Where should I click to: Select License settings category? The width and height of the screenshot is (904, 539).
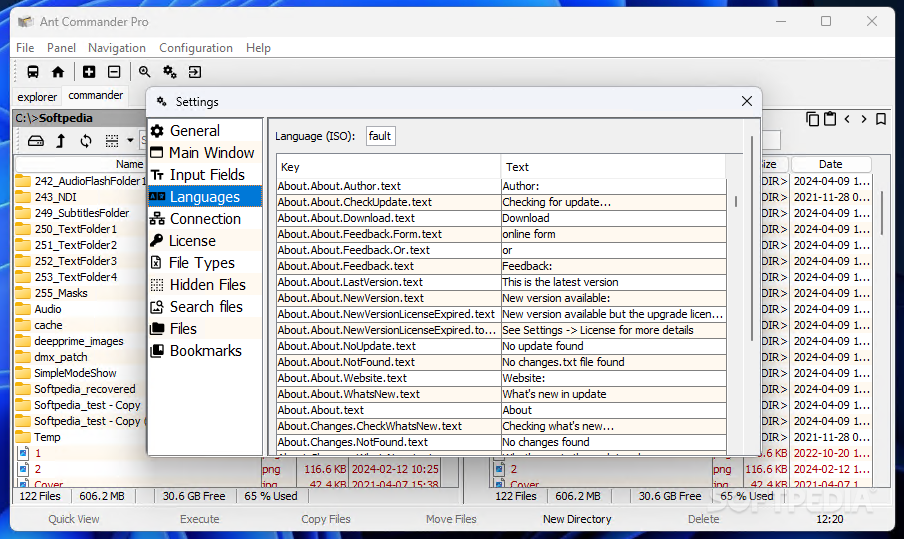point(205,241)
